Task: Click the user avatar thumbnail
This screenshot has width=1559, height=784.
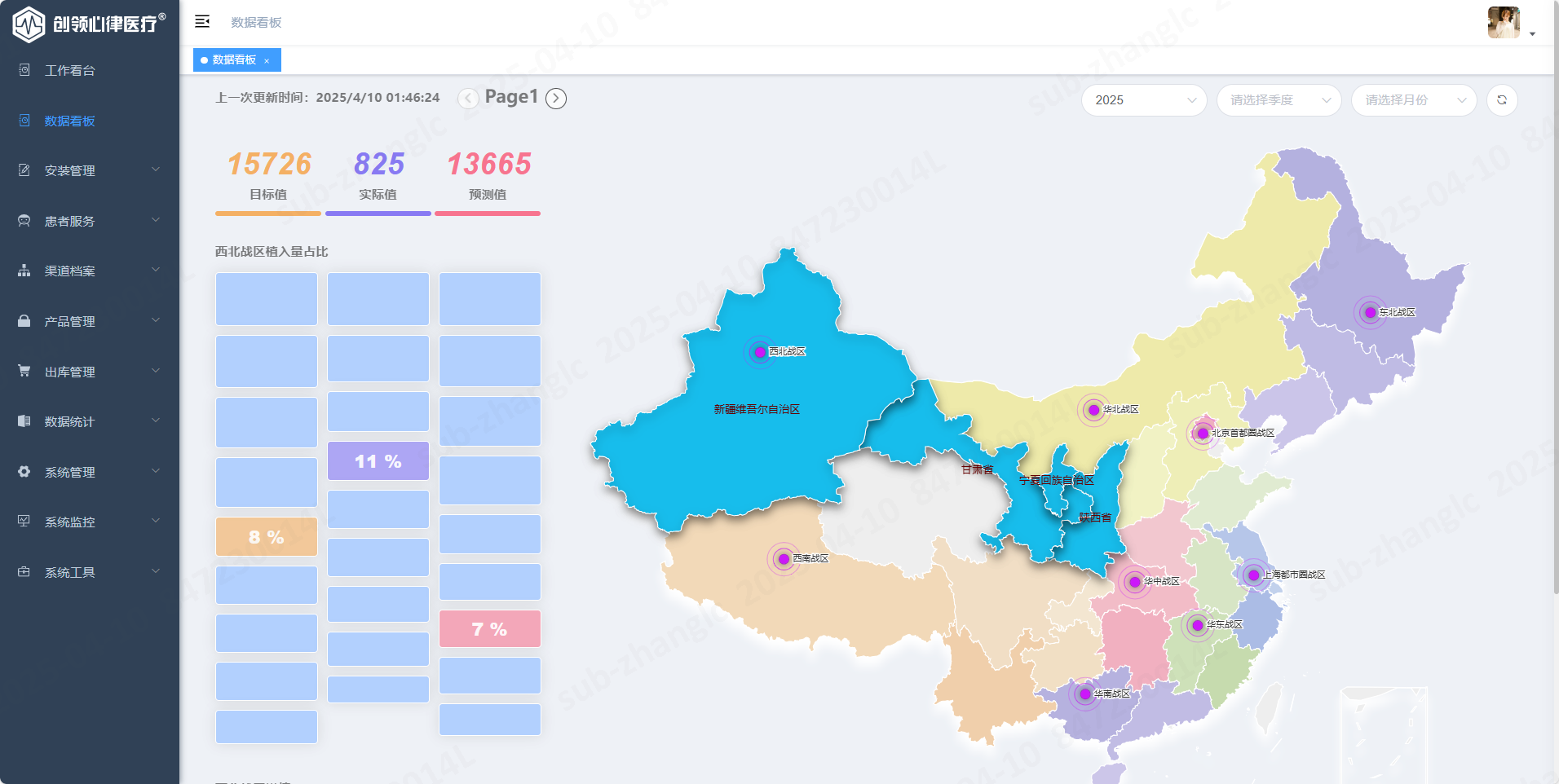Action: click(1504, 22)
